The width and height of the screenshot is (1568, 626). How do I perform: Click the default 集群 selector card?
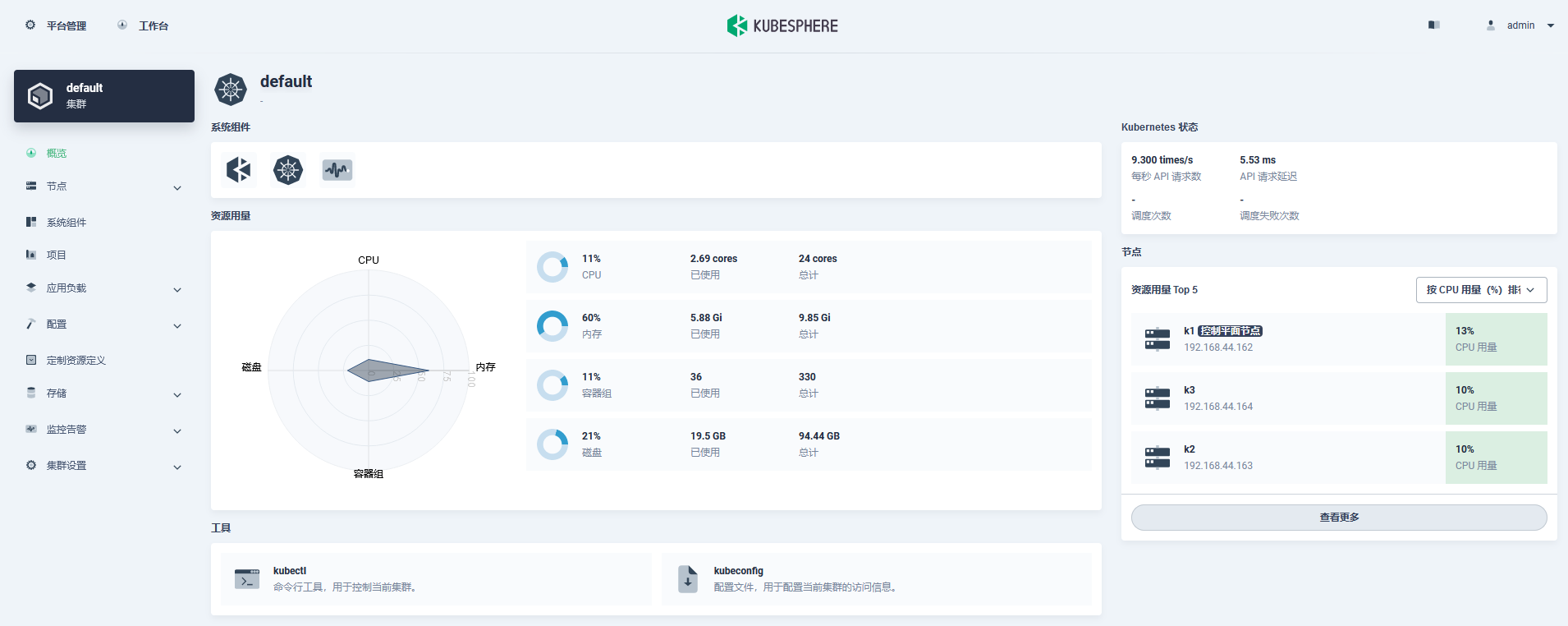[x=104, y=96]
